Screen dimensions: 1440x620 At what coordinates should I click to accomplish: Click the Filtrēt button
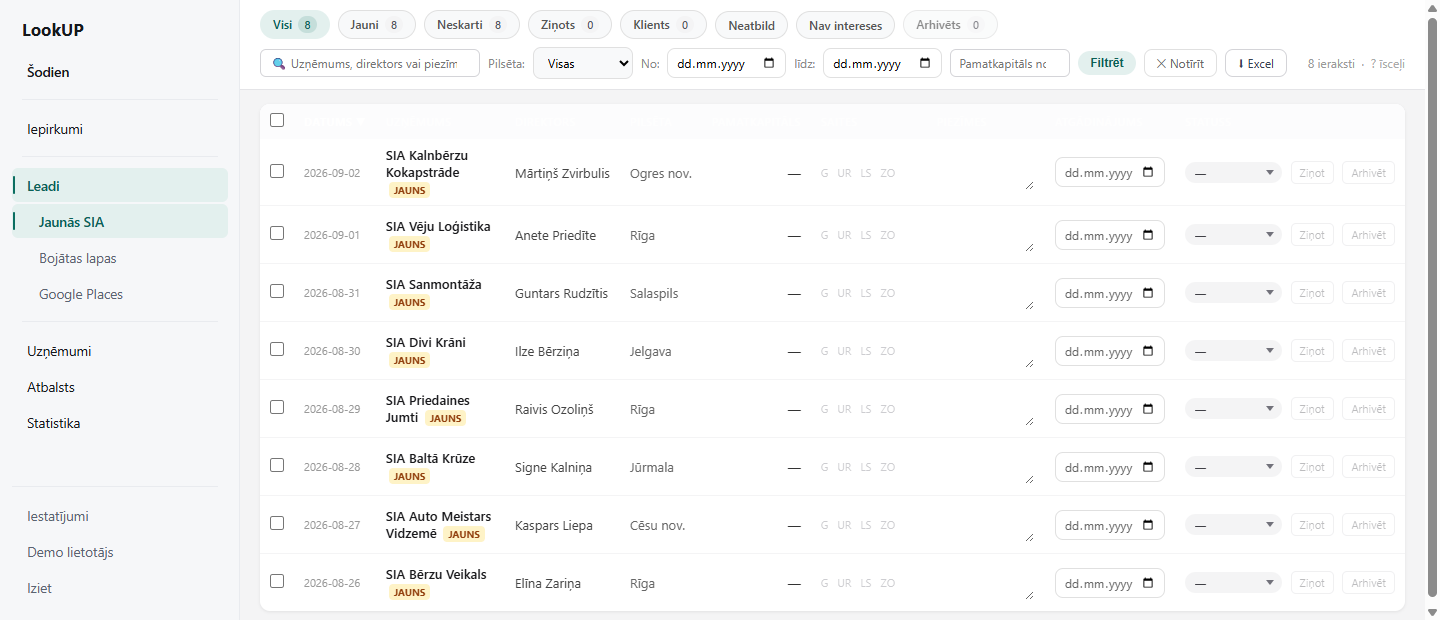[1107, 63]
